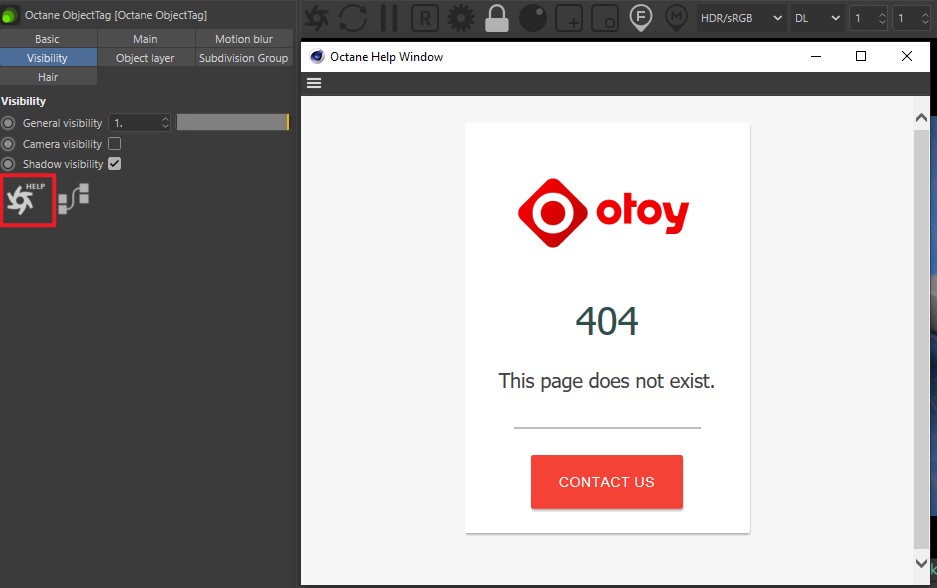Enable the Camera visibility checkbox
Screen dimensions: 937x588
(115, 143)
